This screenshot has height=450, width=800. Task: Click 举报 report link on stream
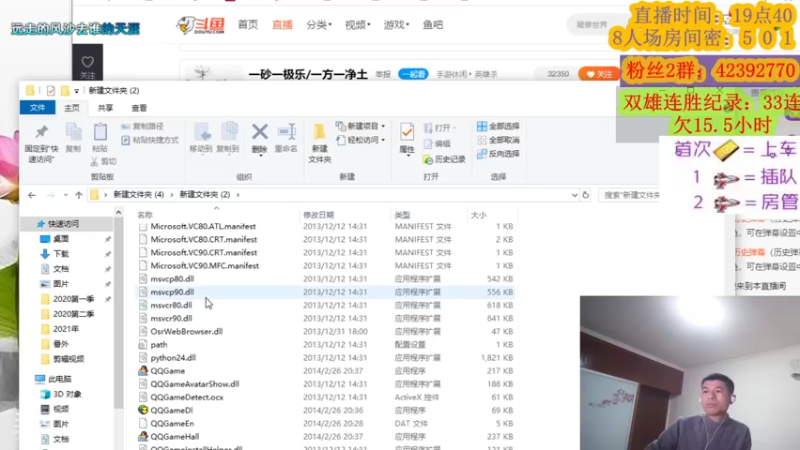click(x=383, y=74)
